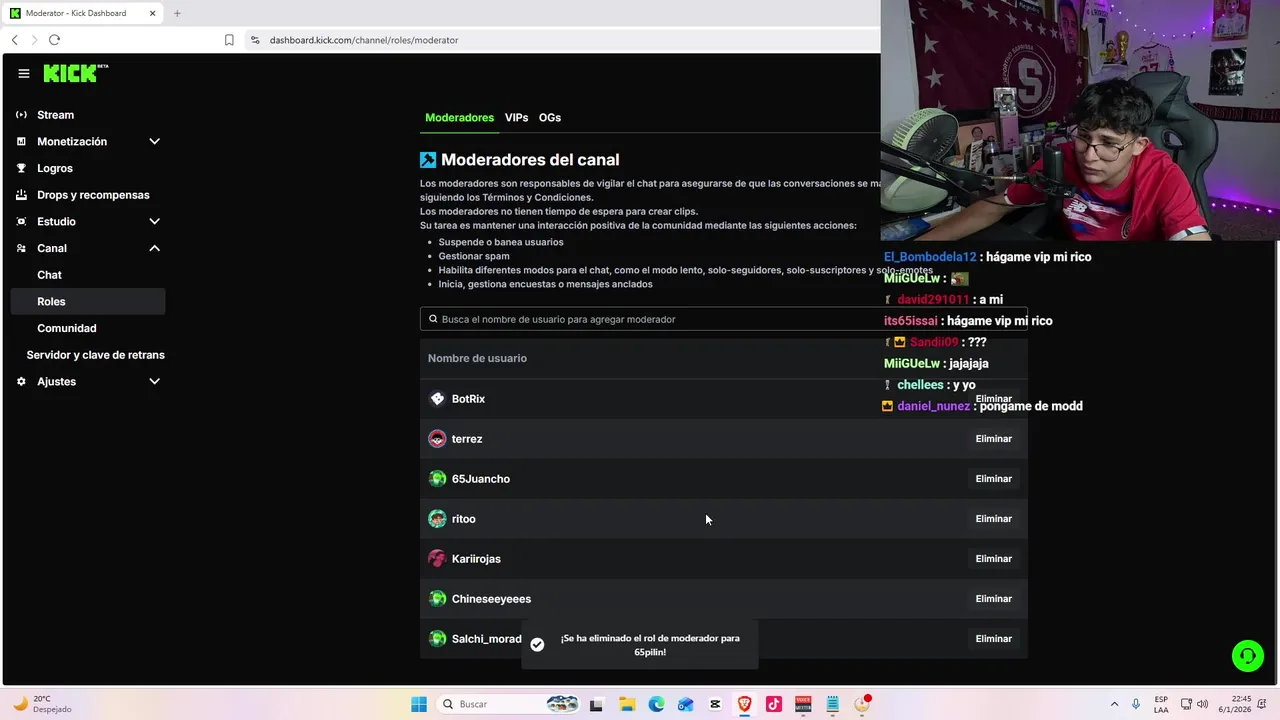Click the Windows taskbar Buscar search box
The height and width of the screenshot is (720, 1280).
(x=510, y=704)
